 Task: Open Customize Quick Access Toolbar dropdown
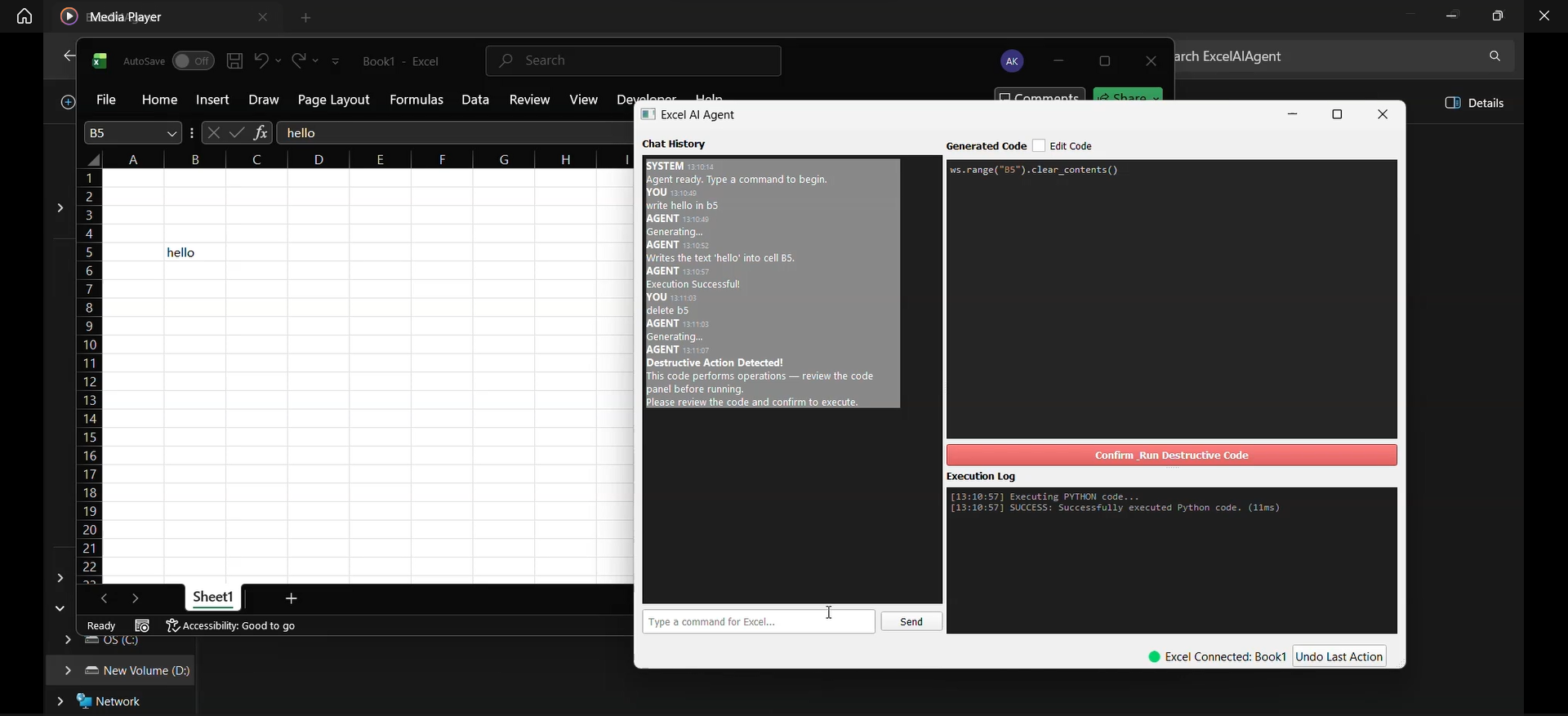point(336,61)
